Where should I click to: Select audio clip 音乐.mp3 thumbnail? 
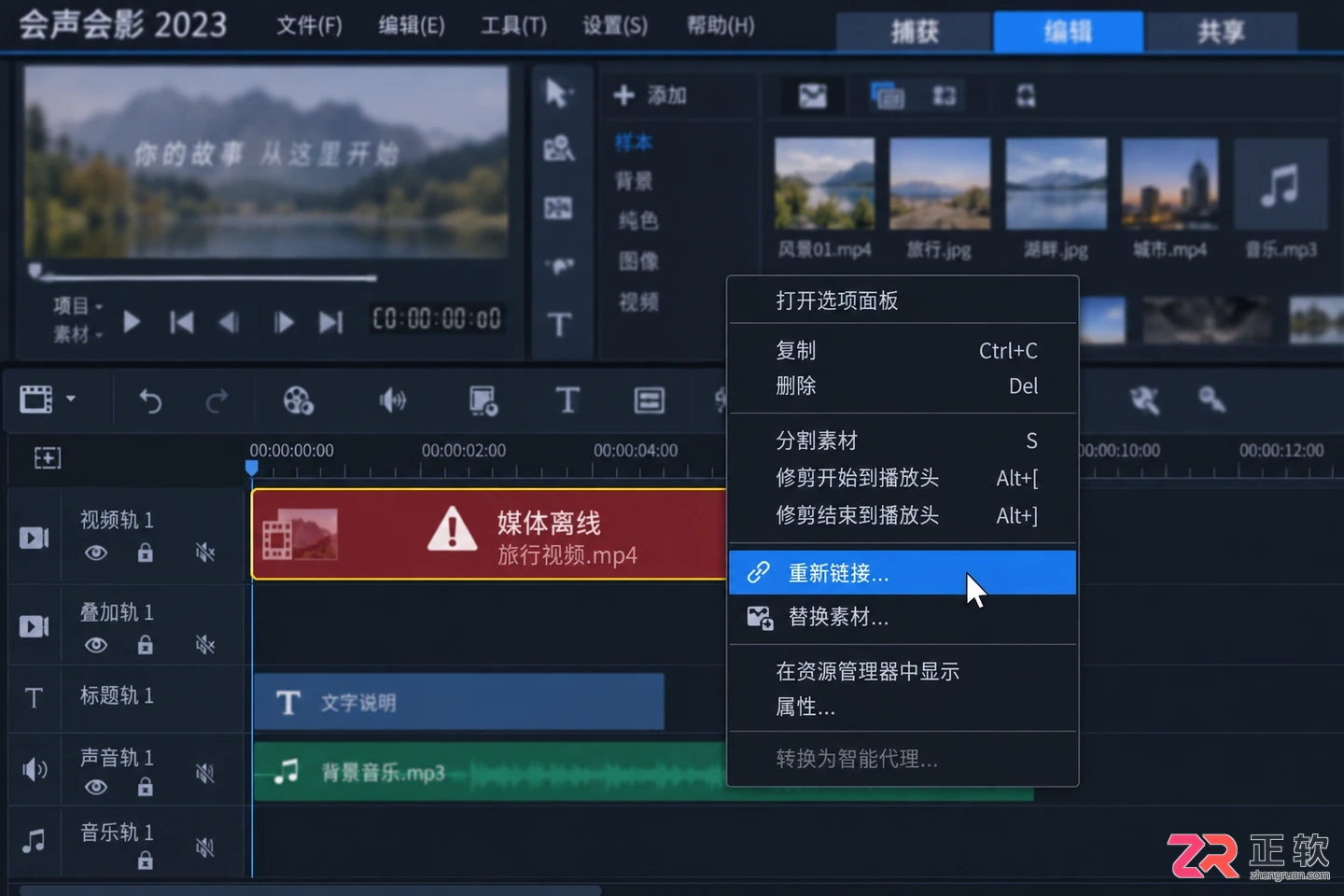1281,183
